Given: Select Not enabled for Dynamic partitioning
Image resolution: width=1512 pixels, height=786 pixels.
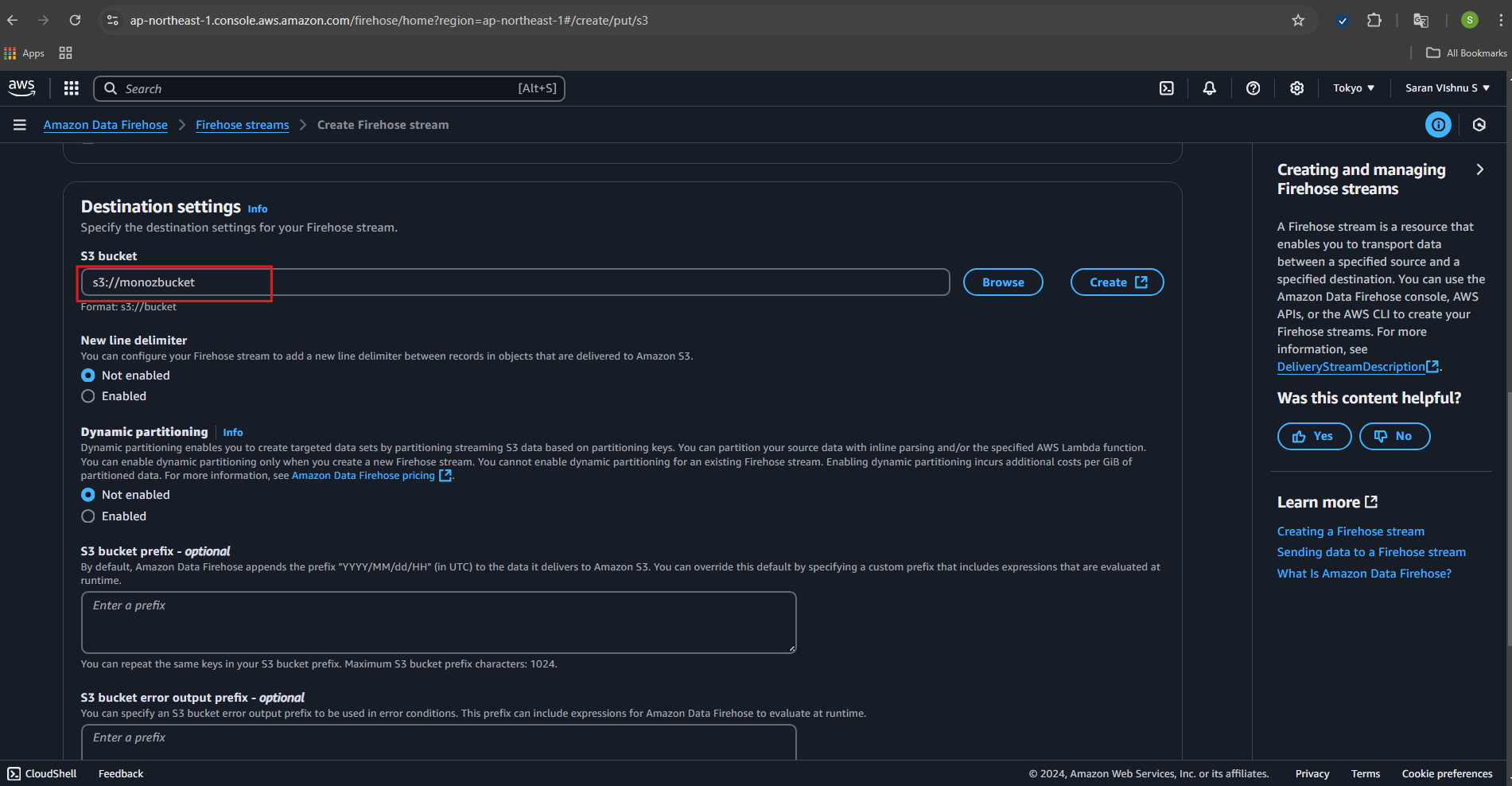Looking at the screenshot, I should pos(88,495).
